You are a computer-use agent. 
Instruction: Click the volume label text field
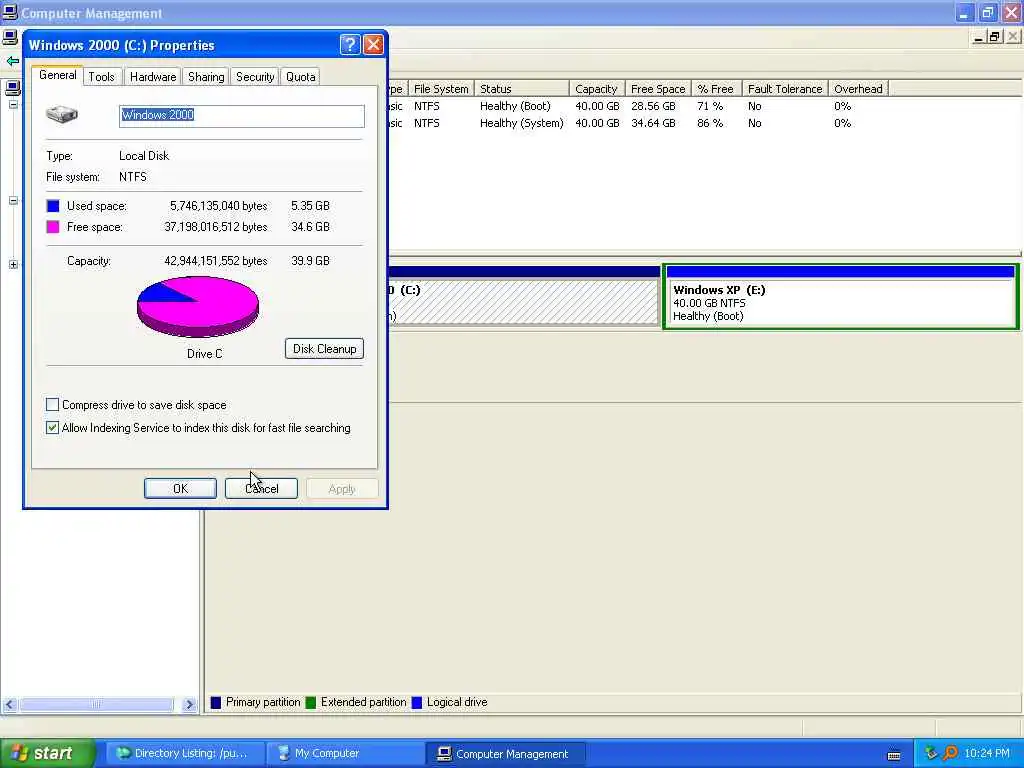click(x=242, y=116)
